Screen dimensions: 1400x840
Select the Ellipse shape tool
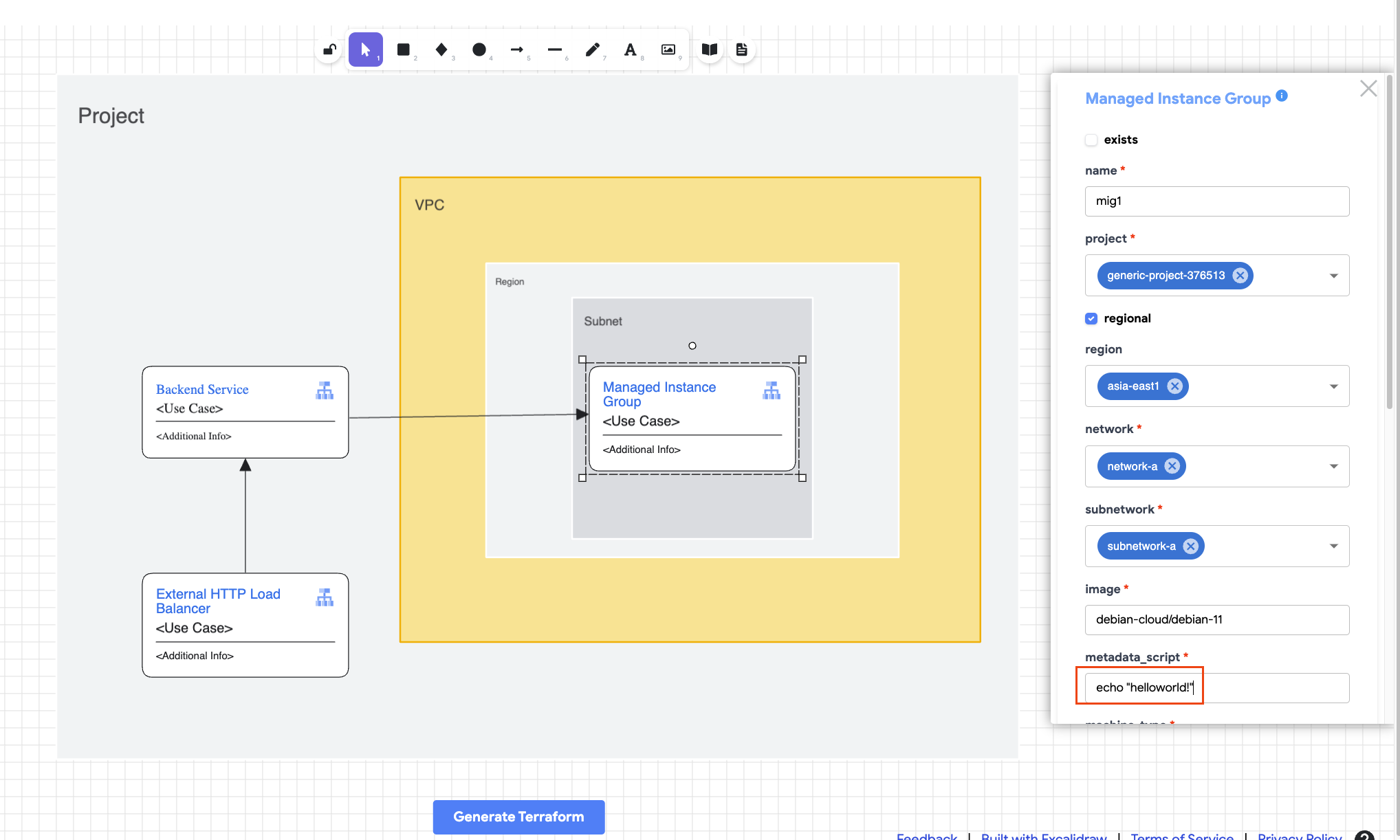point(479,49)
